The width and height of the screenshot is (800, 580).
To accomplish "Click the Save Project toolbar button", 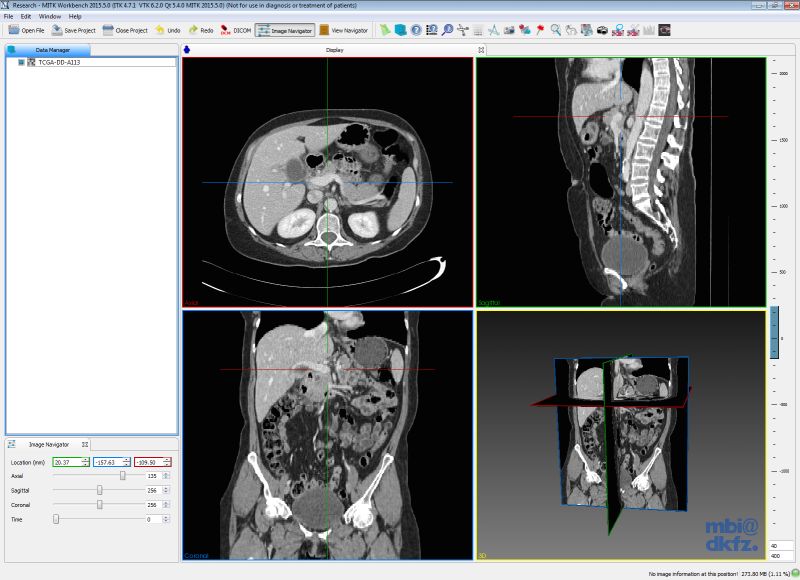I will [x=73, y=30].
